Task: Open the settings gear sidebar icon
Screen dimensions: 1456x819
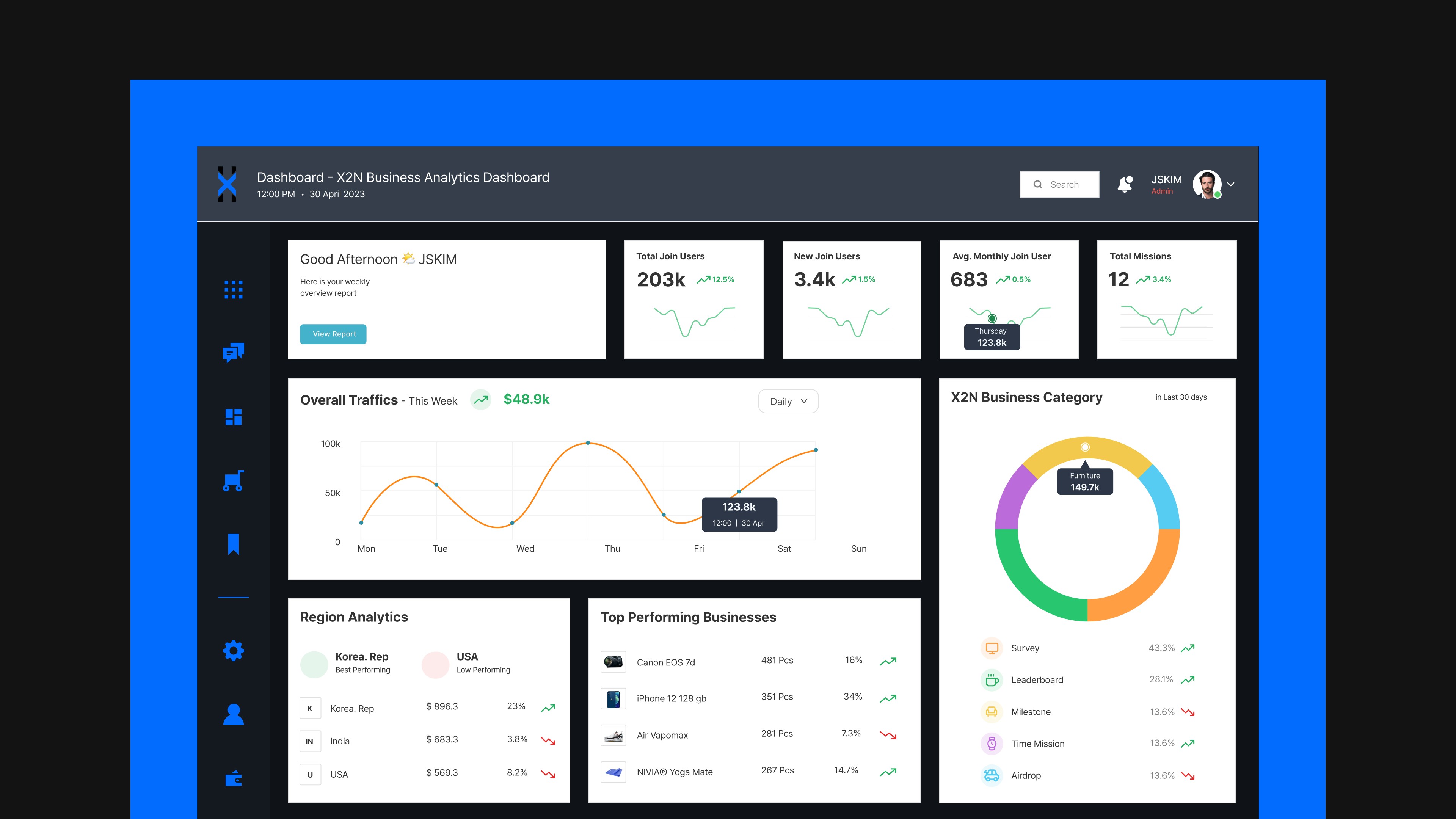Action: (234, 651)
